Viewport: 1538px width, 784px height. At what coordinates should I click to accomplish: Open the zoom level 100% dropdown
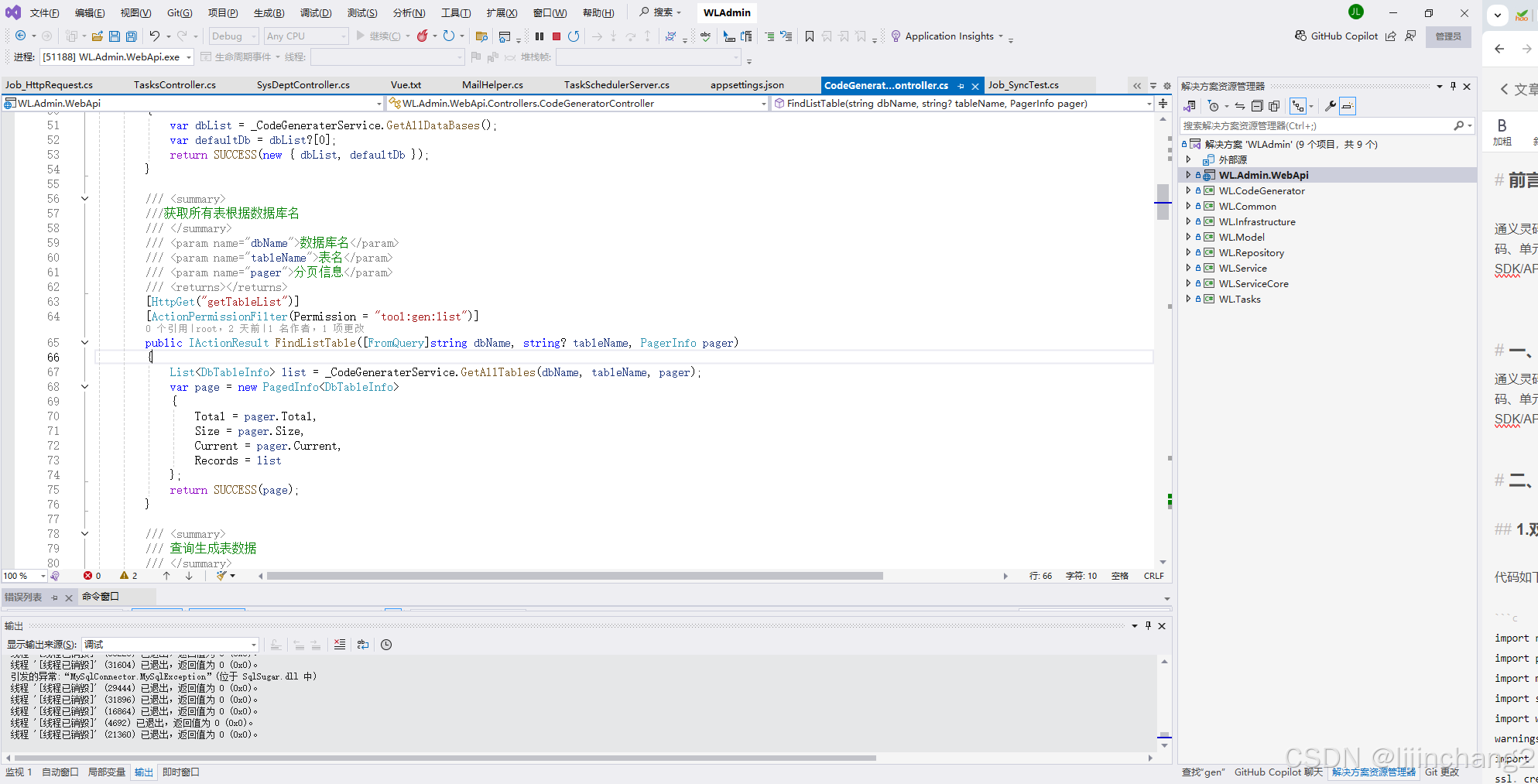43,576
